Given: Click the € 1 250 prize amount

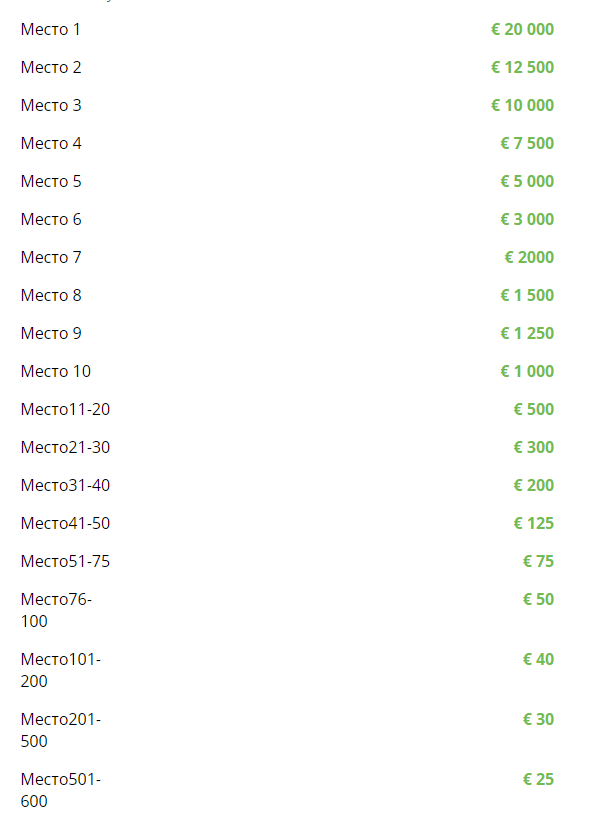Looking at the screenshot, I should point(527,333).
